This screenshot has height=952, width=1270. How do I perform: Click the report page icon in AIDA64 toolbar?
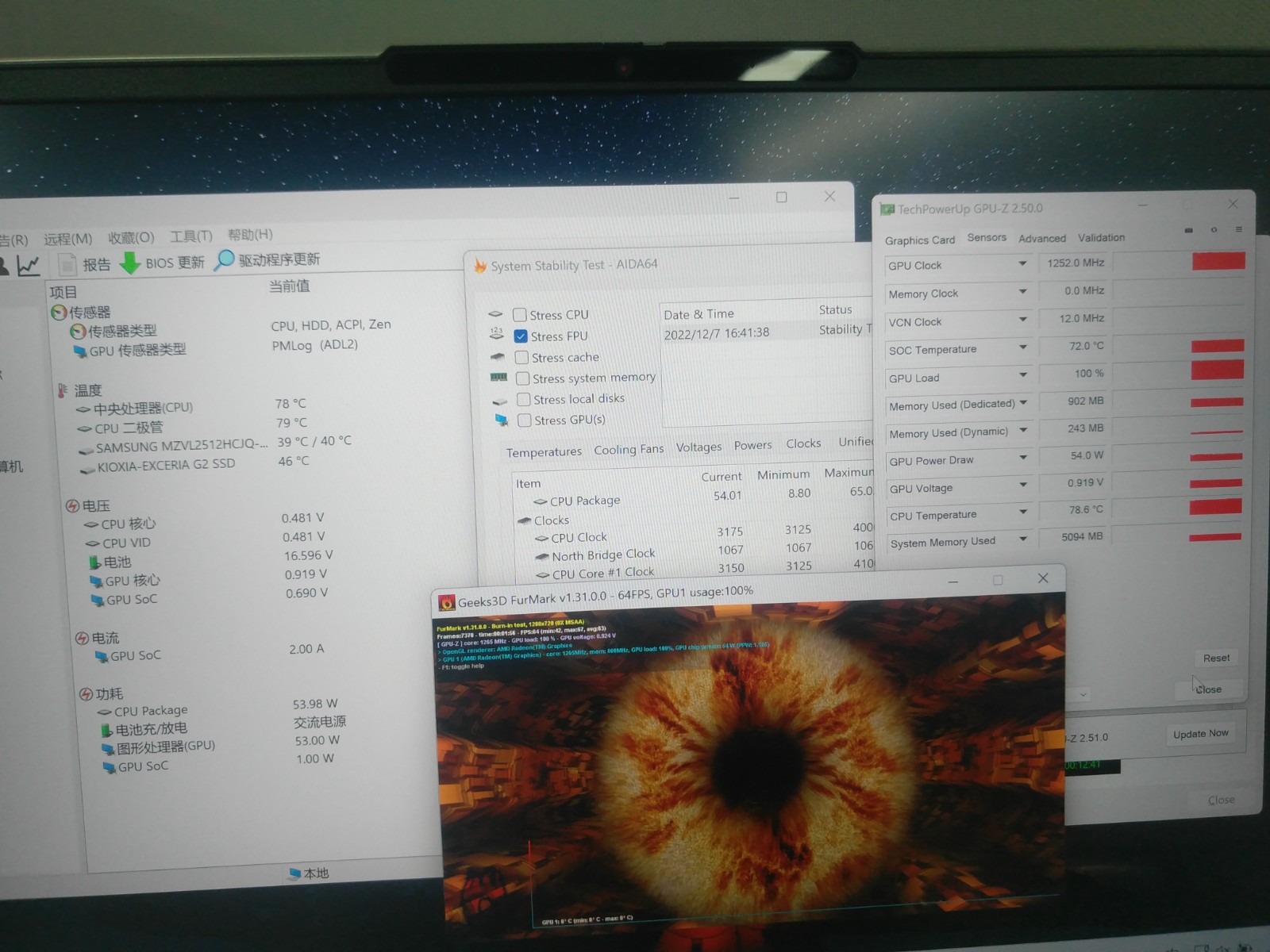67,264
